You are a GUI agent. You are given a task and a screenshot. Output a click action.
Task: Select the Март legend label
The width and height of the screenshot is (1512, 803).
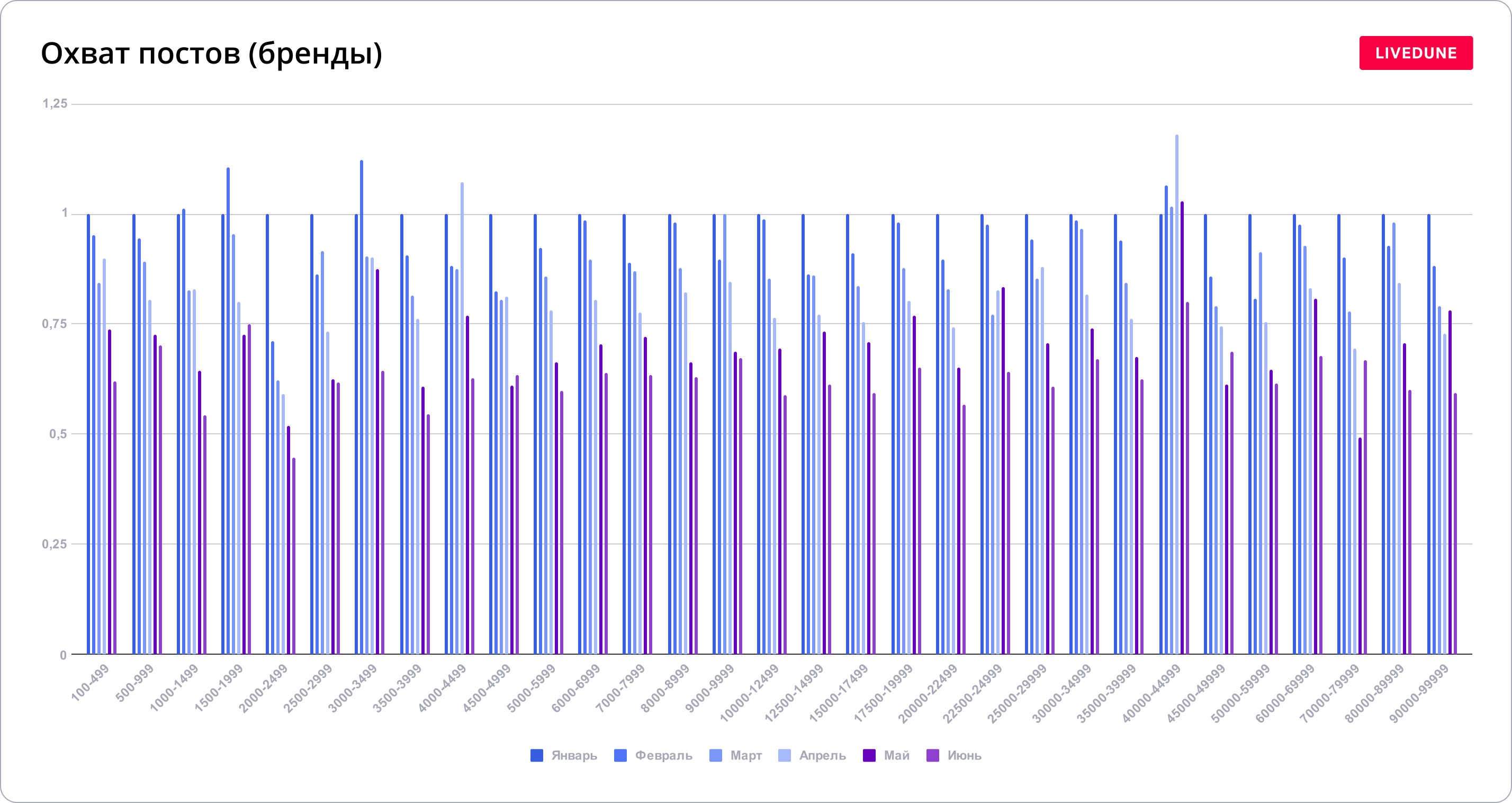[x=746, y=755]
